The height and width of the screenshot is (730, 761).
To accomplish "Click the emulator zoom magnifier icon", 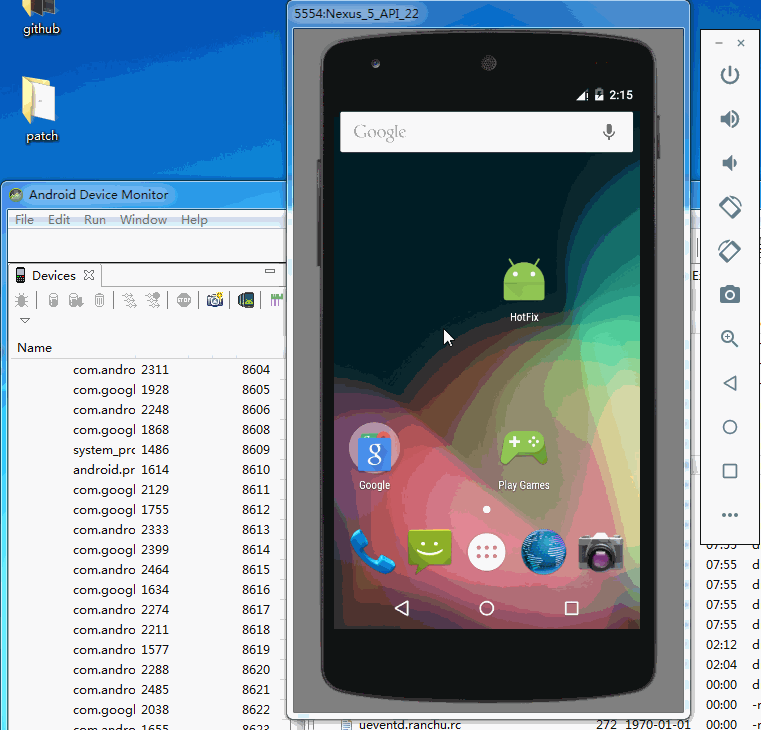I will tap(729, 338).
